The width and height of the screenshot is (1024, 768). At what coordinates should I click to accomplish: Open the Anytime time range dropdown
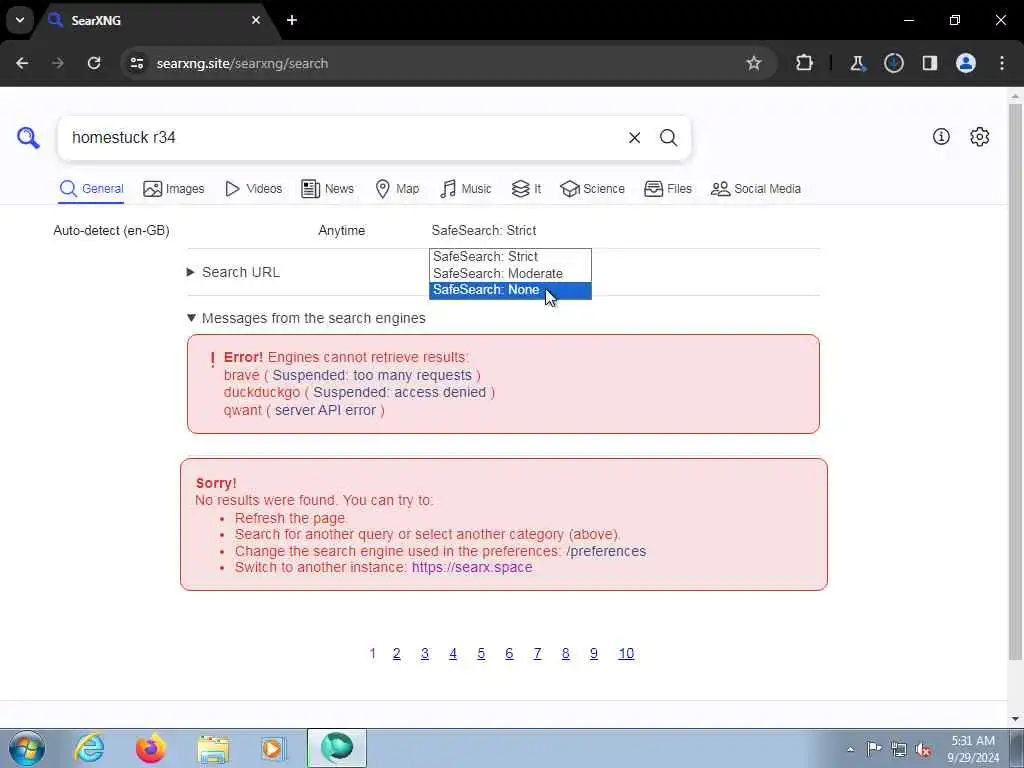point(342,231)
